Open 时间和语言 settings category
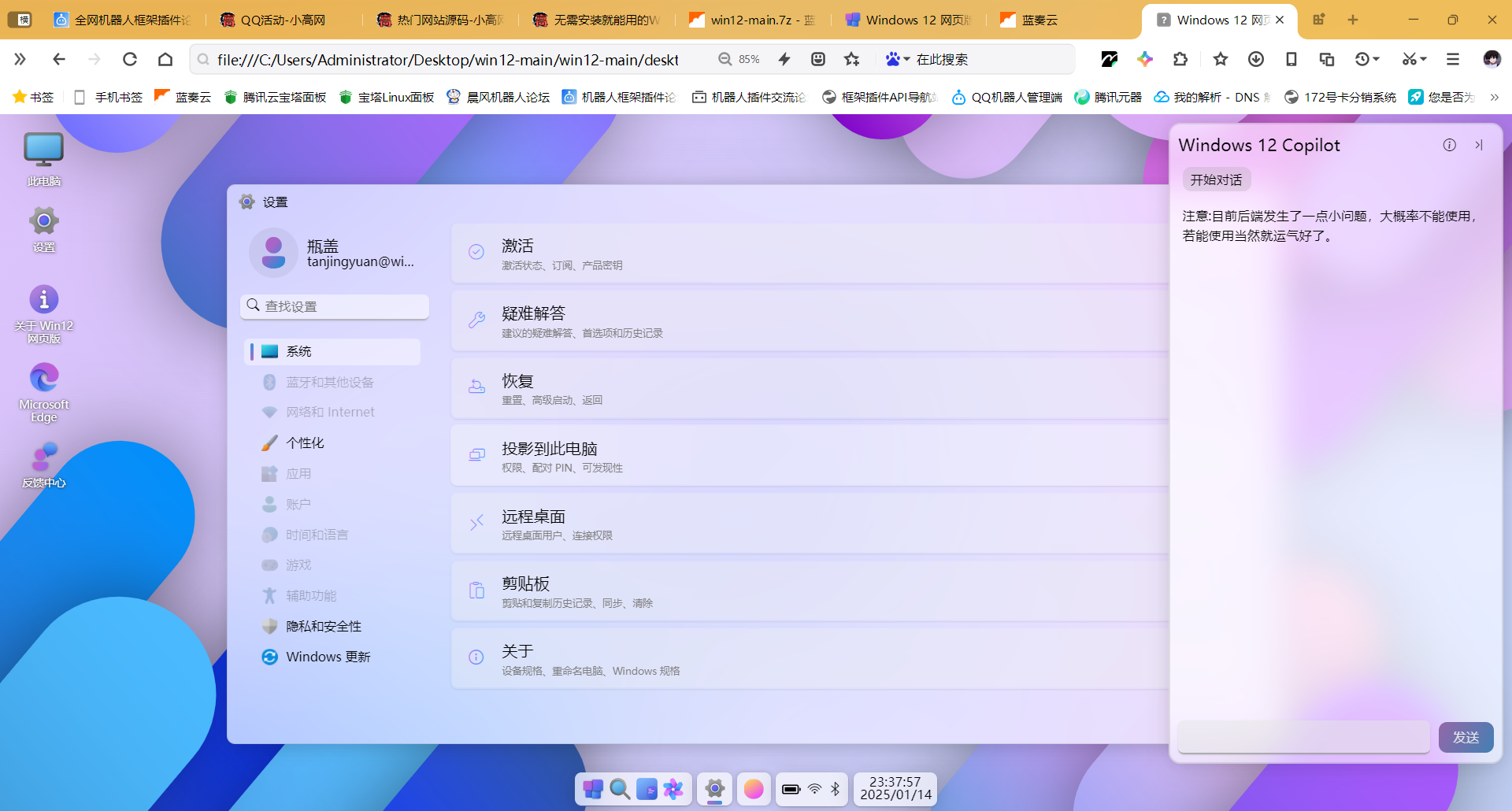 (332, 535)
